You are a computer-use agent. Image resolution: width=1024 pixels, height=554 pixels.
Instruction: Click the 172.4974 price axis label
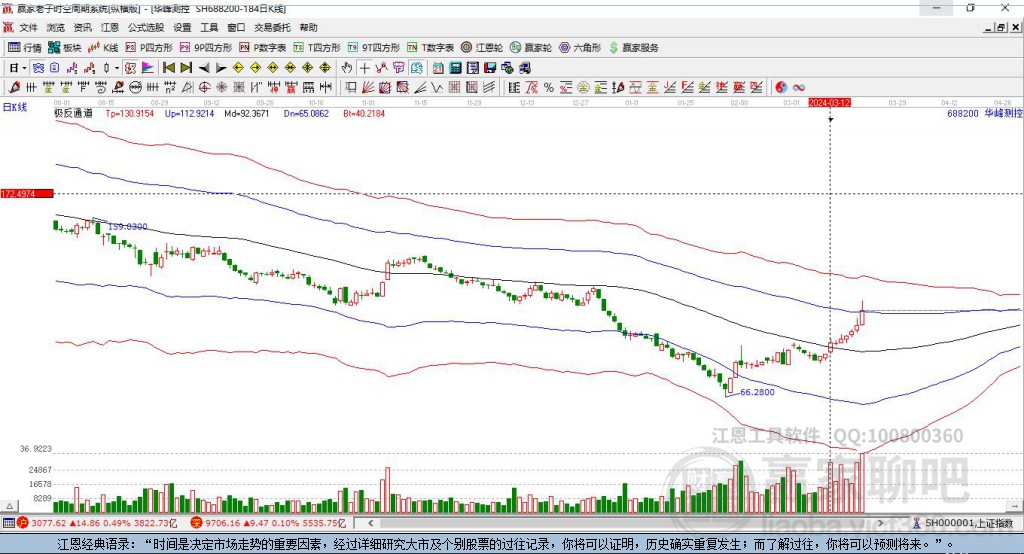click(x=27, y=193)
